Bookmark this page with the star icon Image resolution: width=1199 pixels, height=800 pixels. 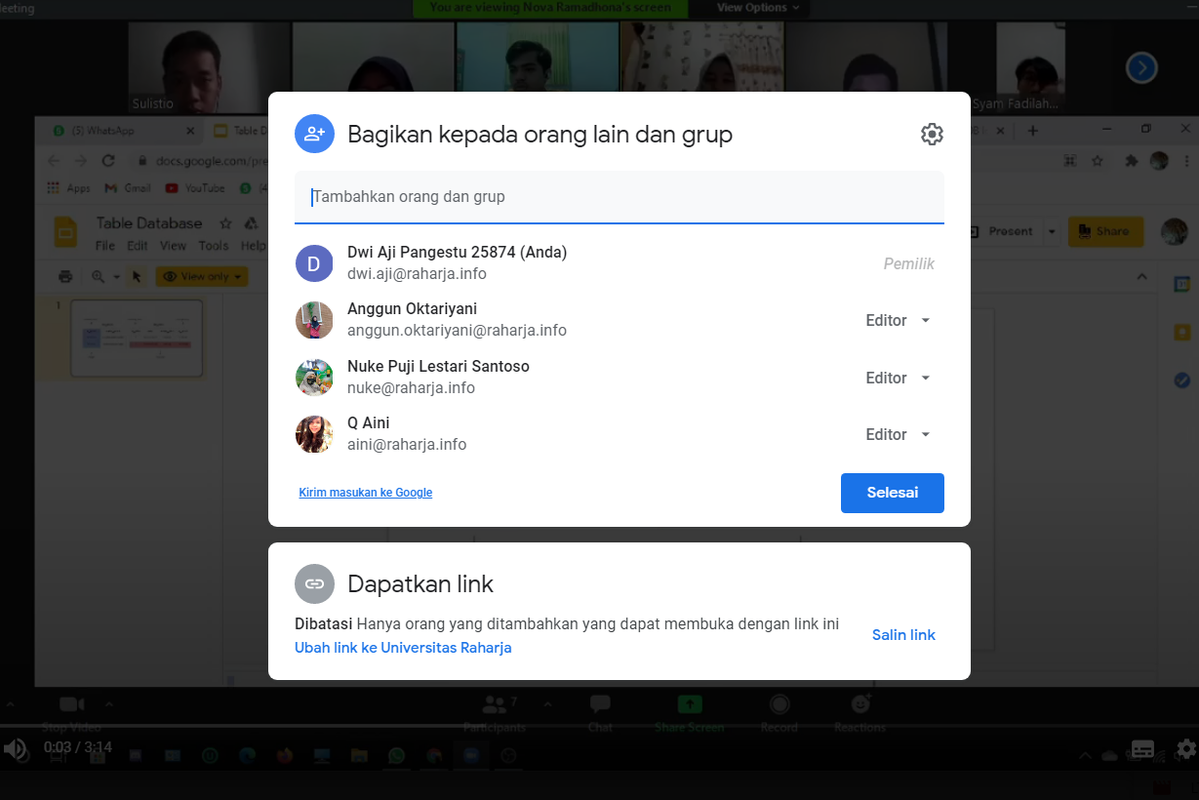click(x=1097, y=161)
